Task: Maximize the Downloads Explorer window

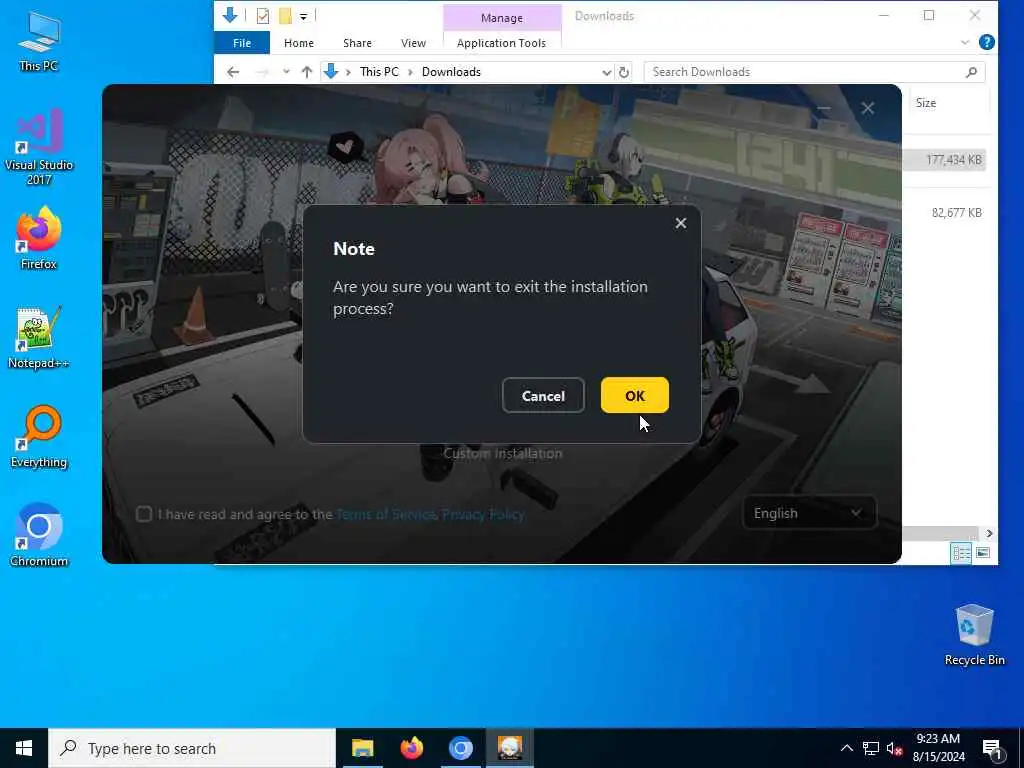Action: tap(929, 16)
